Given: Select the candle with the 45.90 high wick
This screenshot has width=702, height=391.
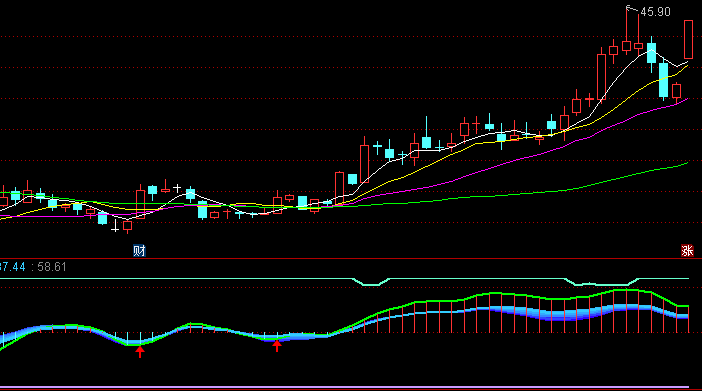Looking at the screenshot, I should click(x=626, y=30).
